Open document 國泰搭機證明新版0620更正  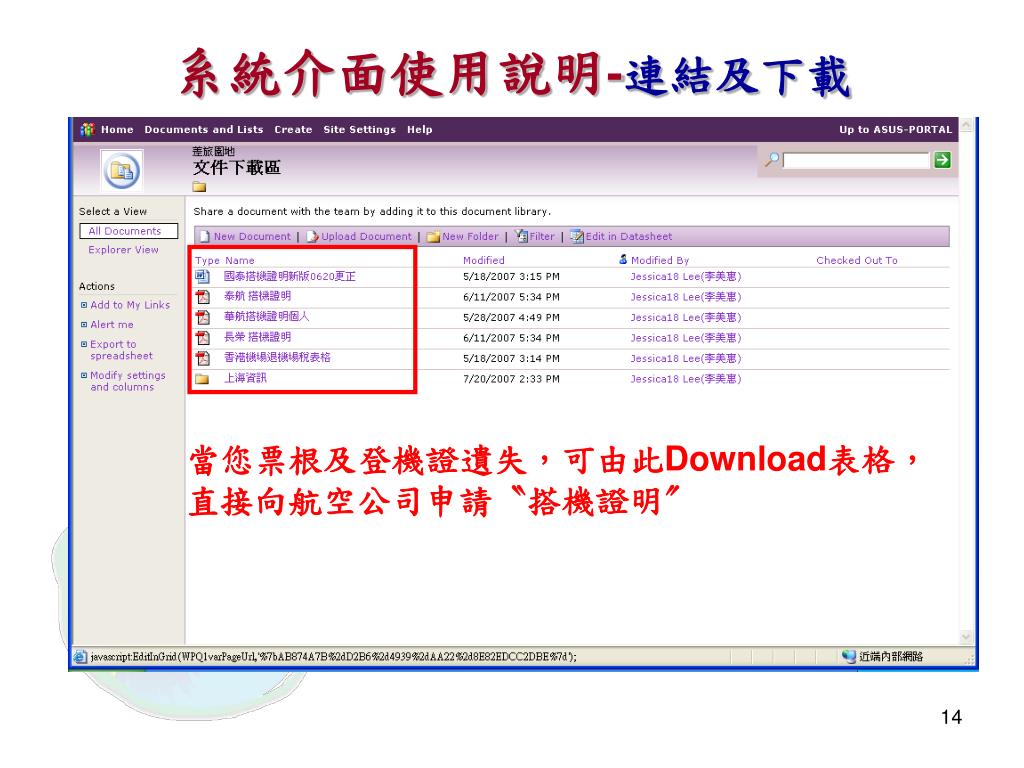(290, 277)
